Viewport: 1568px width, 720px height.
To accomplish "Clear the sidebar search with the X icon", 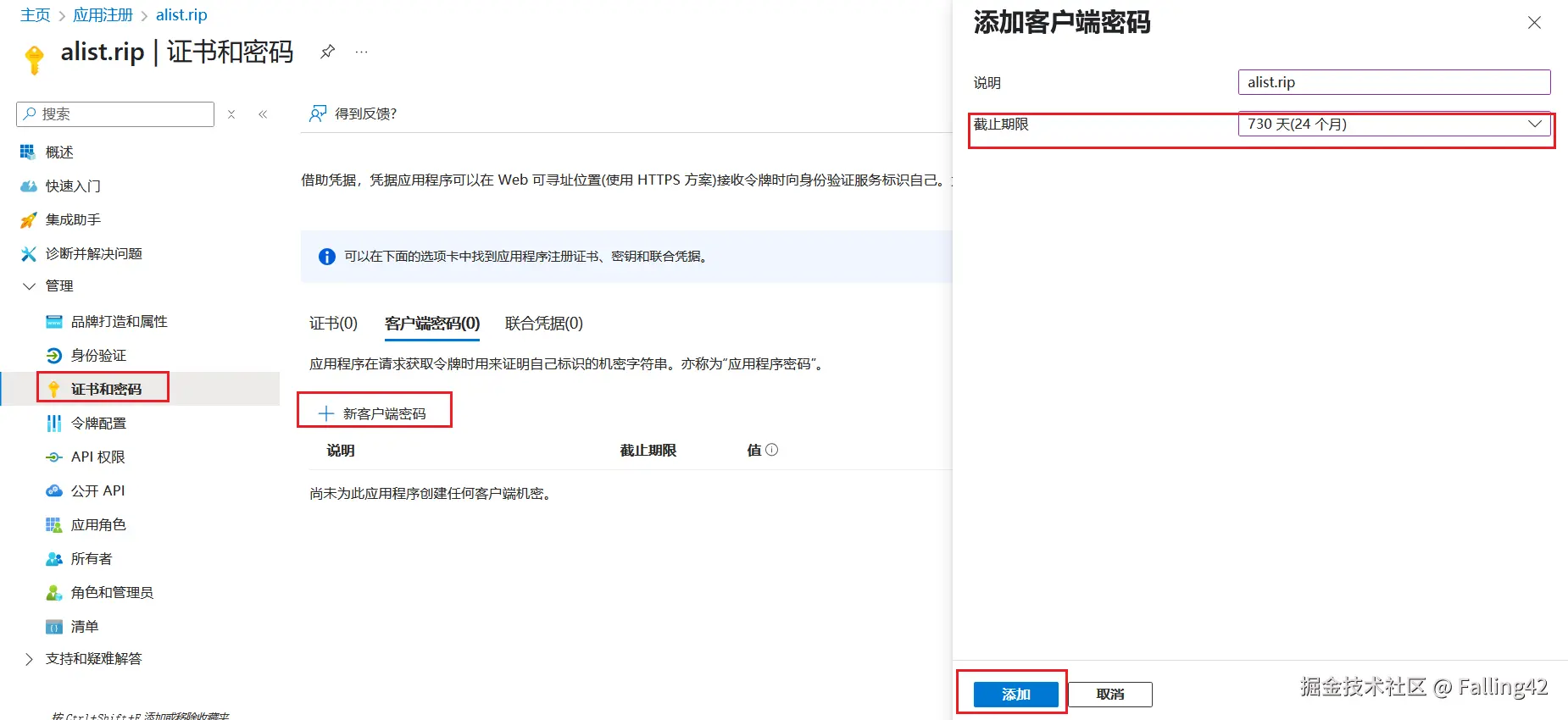I will pyautogui.click(x=231, y=114).
